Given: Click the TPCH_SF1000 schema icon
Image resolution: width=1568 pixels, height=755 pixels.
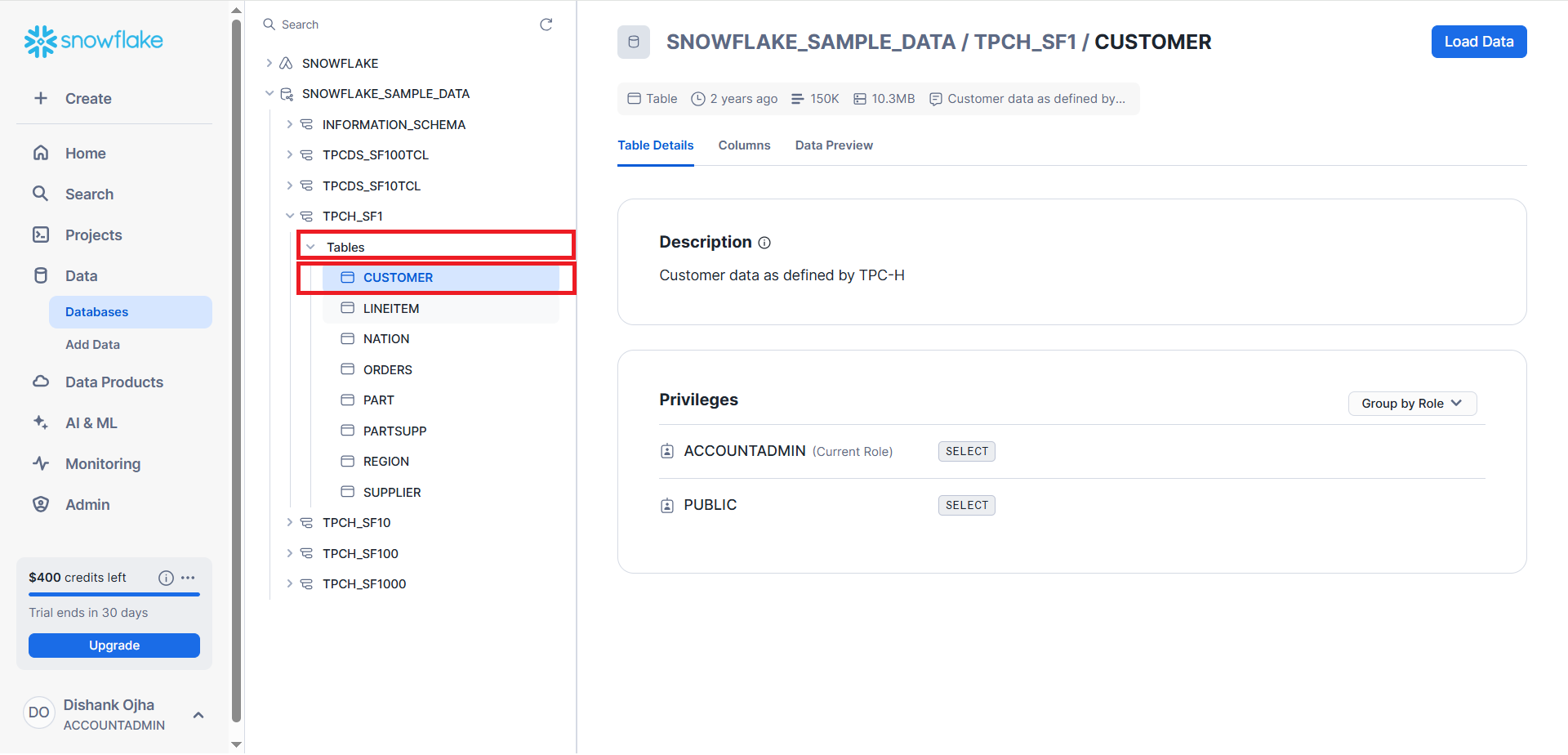Looking at the screenshot, I should [306, 583].
